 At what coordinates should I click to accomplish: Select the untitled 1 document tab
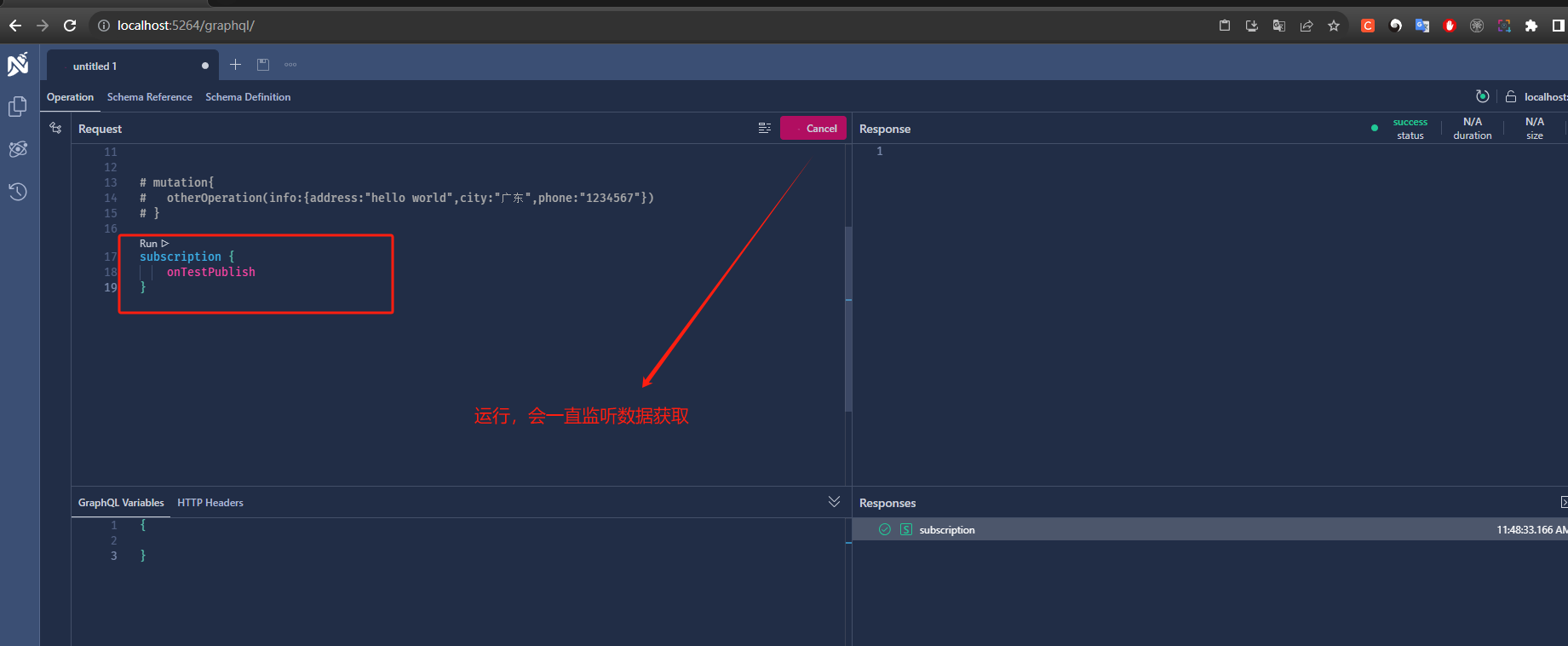click(132, 66)
